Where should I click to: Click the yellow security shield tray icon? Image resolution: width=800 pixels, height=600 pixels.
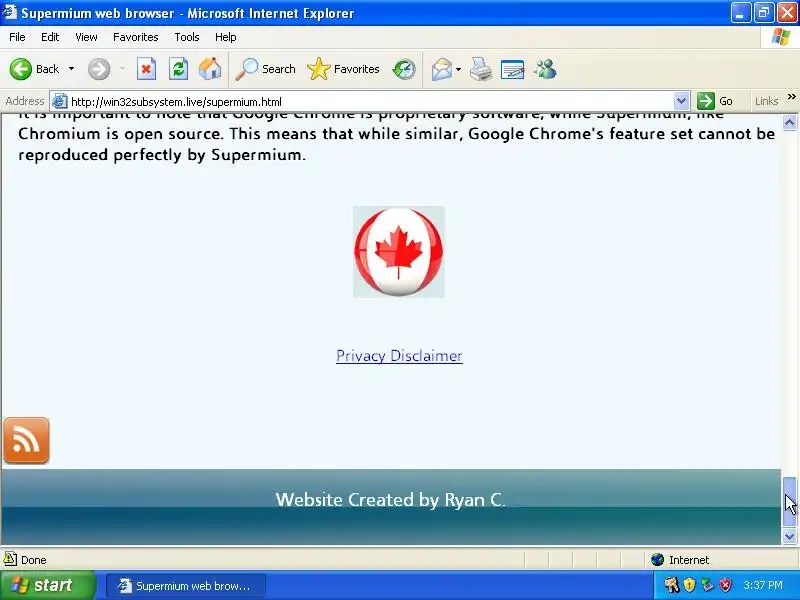tap(689, 585)
